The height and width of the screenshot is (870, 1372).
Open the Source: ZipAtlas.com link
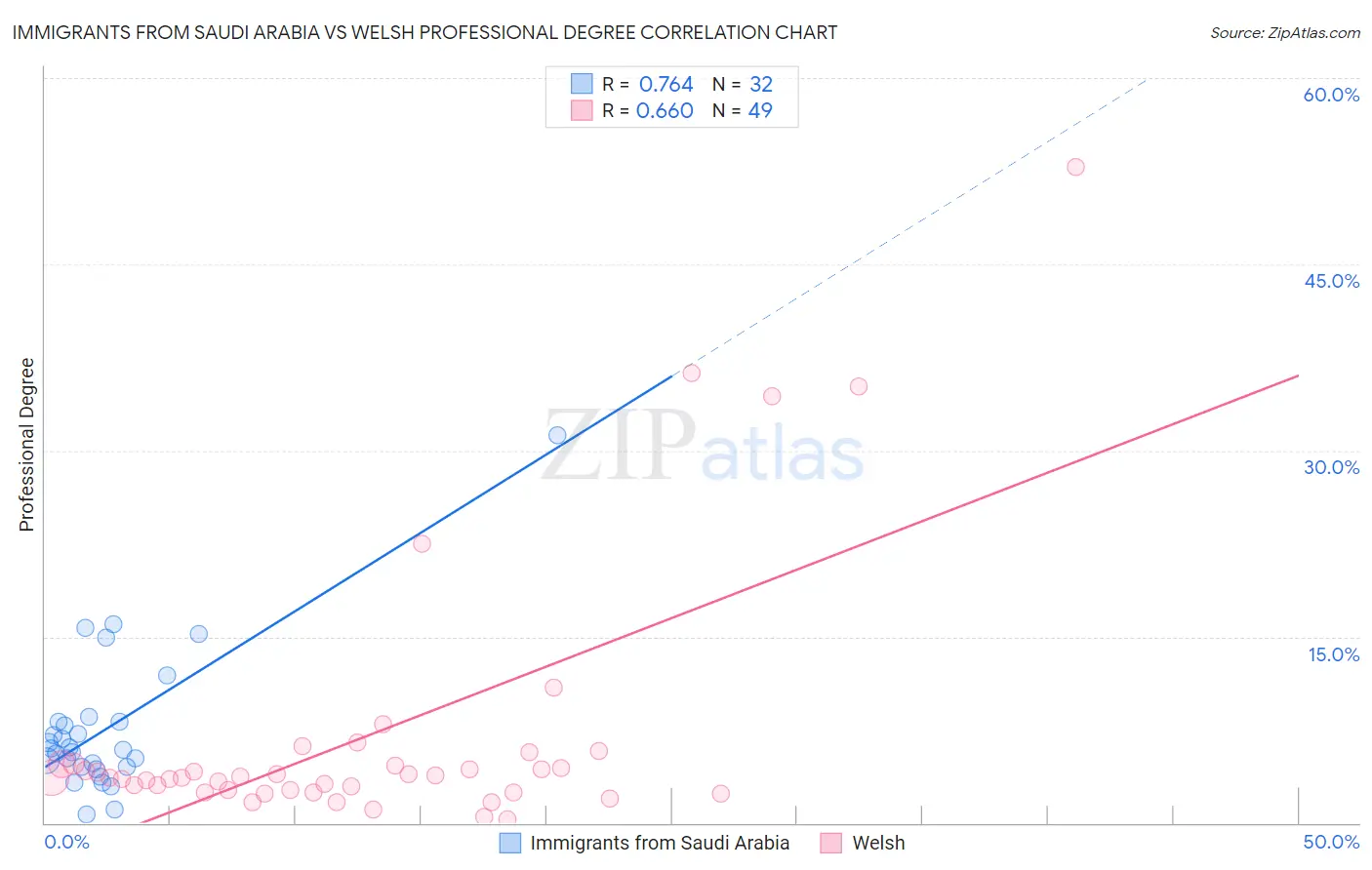(x=1284, y=33)
